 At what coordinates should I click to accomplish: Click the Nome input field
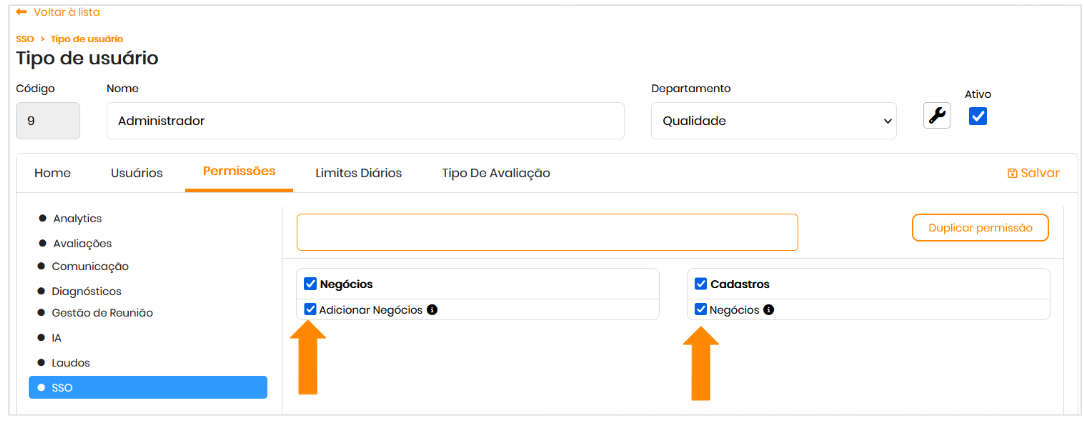[x=365, y=121]
